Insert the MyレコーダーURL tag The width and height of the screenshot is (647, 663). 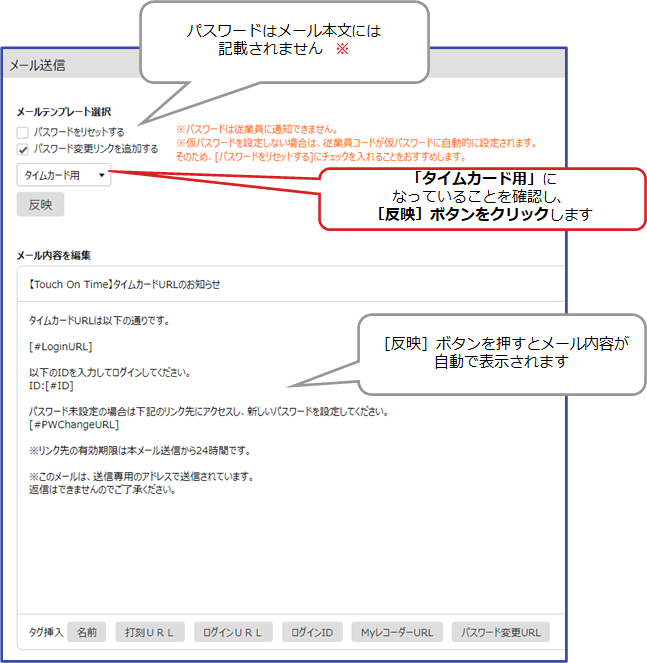[x=396, y=632]
